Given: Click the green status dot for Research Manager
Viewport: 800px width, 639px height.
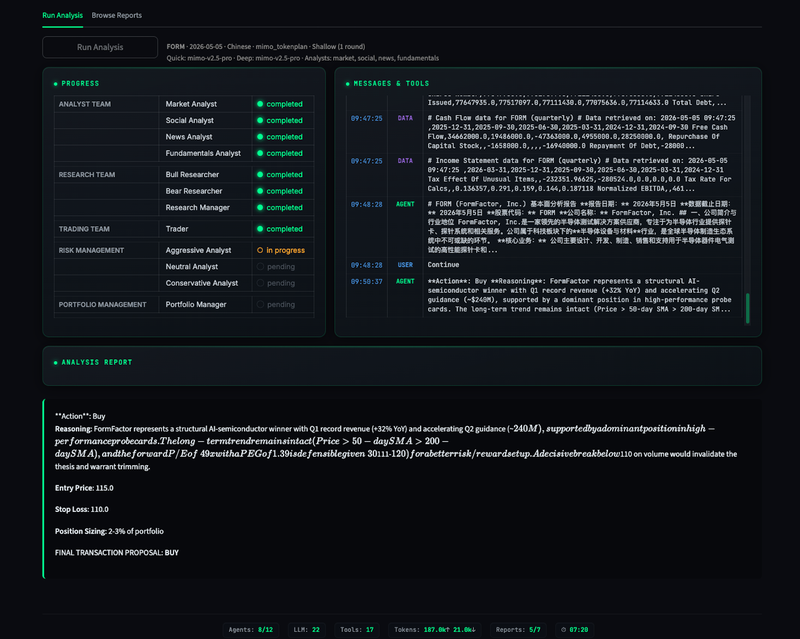Looking at the screenshot, I should coord(260,207).
